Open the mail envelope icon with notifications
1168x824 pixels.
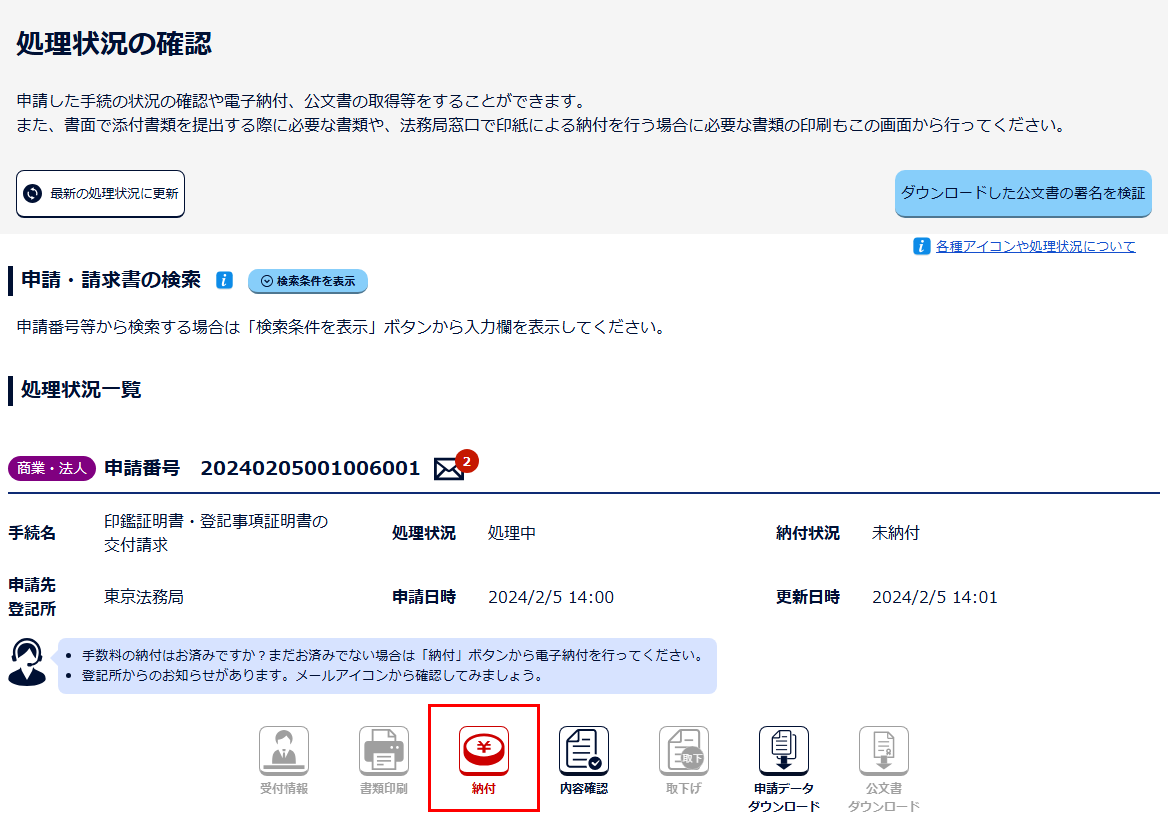click(x=450, y=468)
